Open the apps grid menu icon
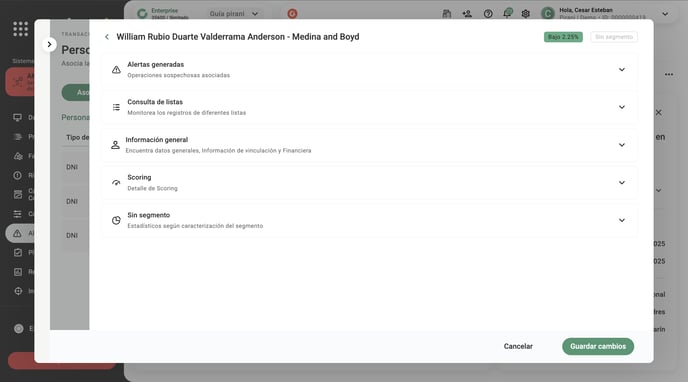The width and height of the screenshot is (688, 382). 20,29
